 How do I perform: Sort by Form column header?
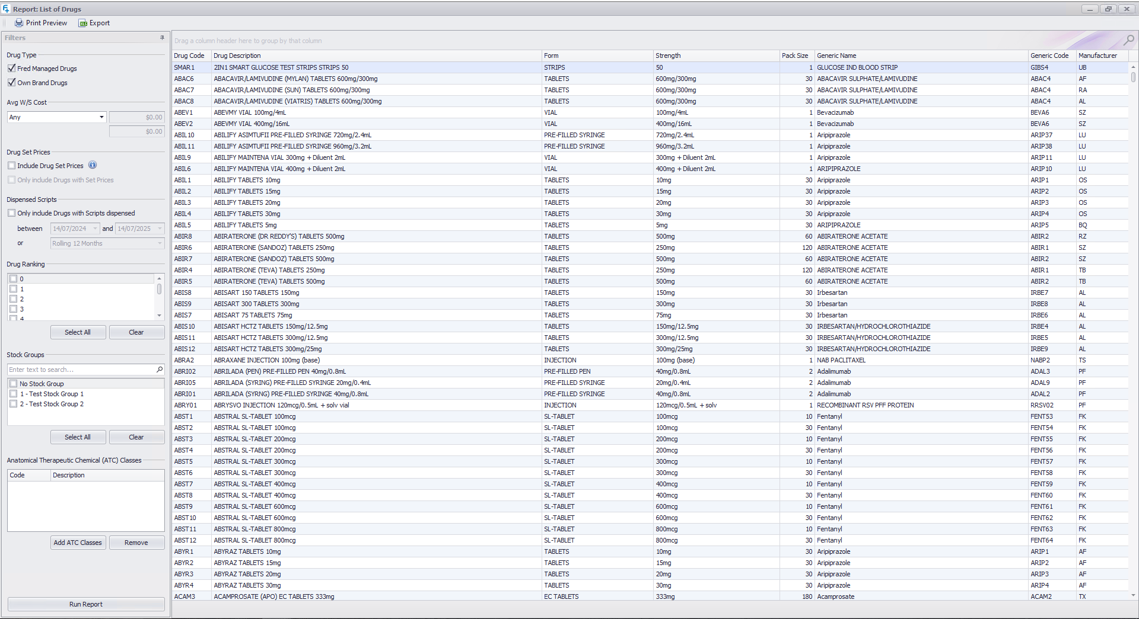coord(597,55)
